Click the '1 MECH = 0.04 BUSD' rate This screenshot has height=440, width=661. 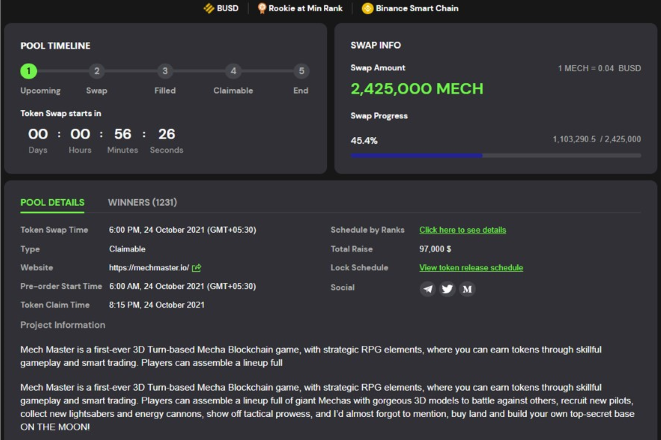coord(599,68)
